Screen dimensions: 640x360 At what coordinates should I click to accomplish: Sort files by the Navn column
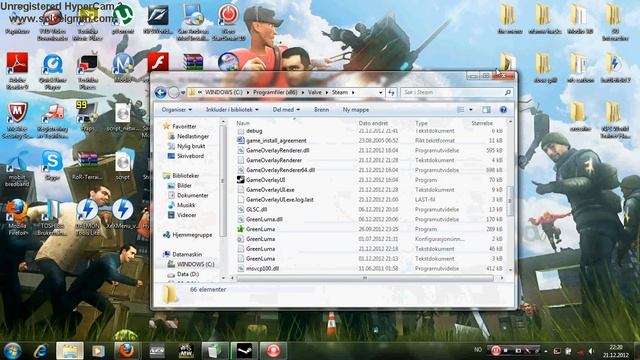click(x=243, y=123)
